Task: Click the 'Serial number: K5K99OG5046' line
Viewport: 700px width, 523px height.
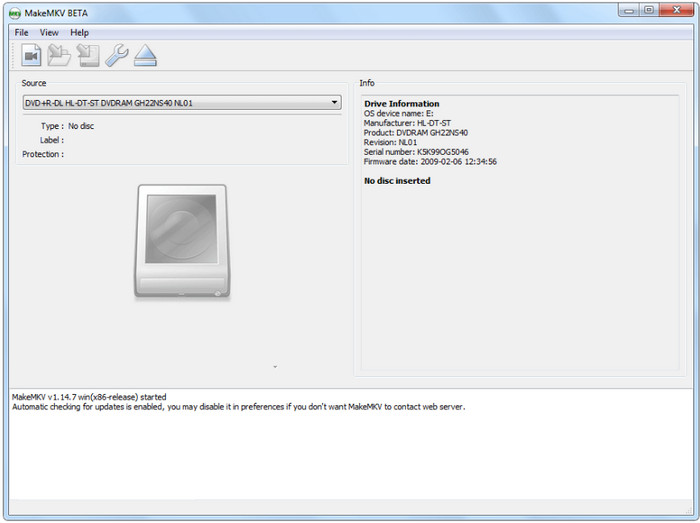Action: [x=416, y=152]
